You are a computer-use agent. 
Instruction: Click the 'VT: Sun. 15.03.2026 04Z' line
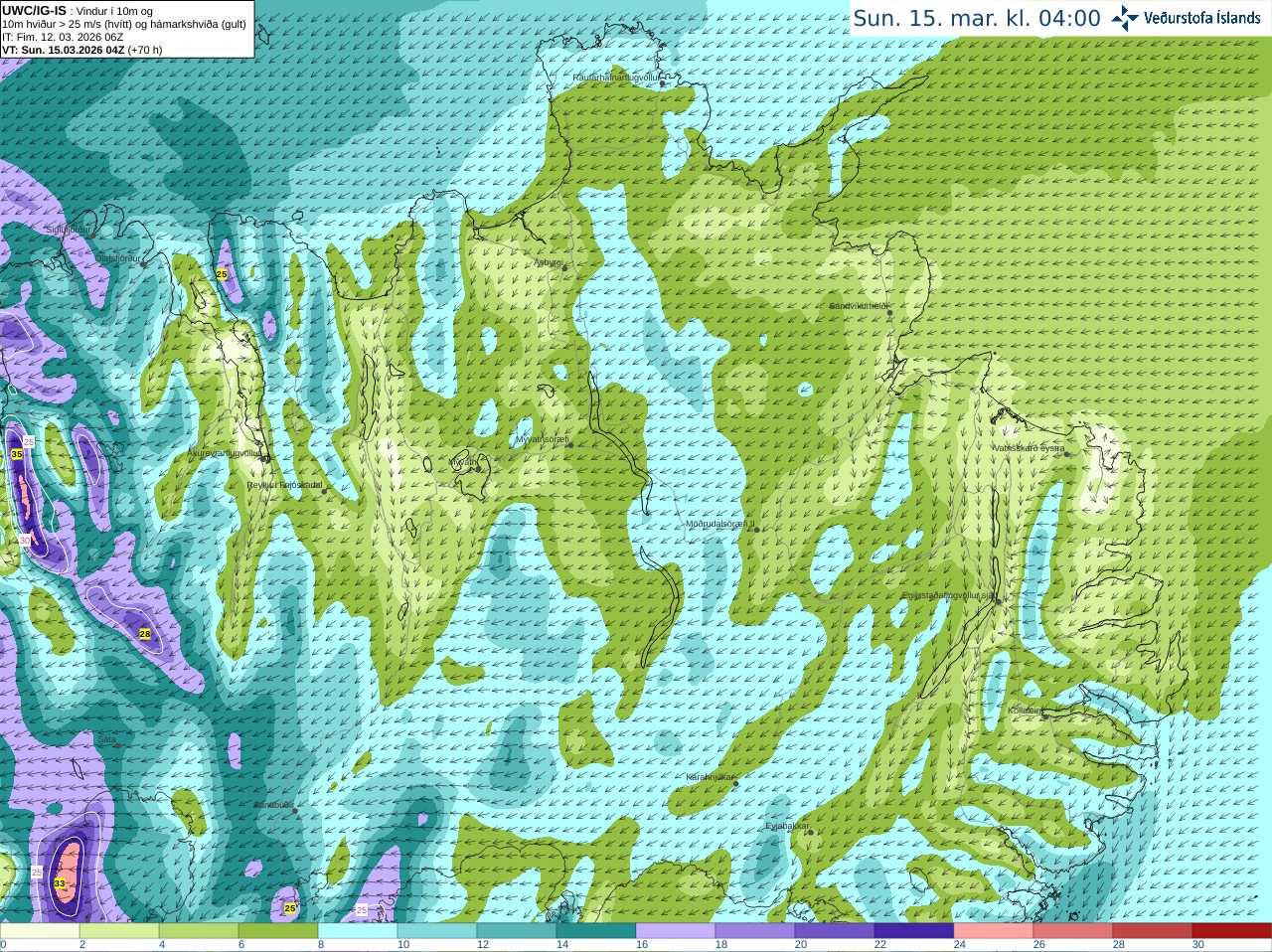[81, 50]
